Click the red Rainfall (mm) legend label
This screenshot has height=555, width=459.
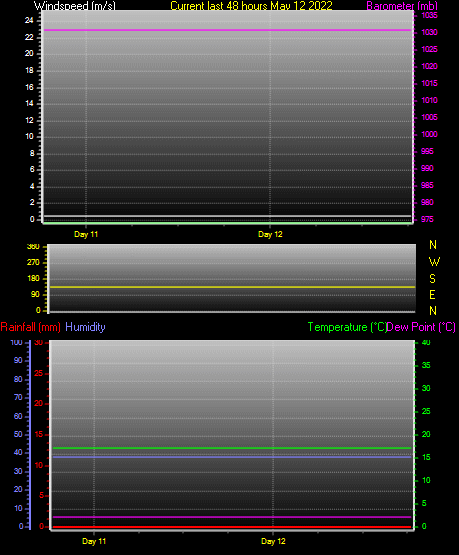[x=30, y=327]
